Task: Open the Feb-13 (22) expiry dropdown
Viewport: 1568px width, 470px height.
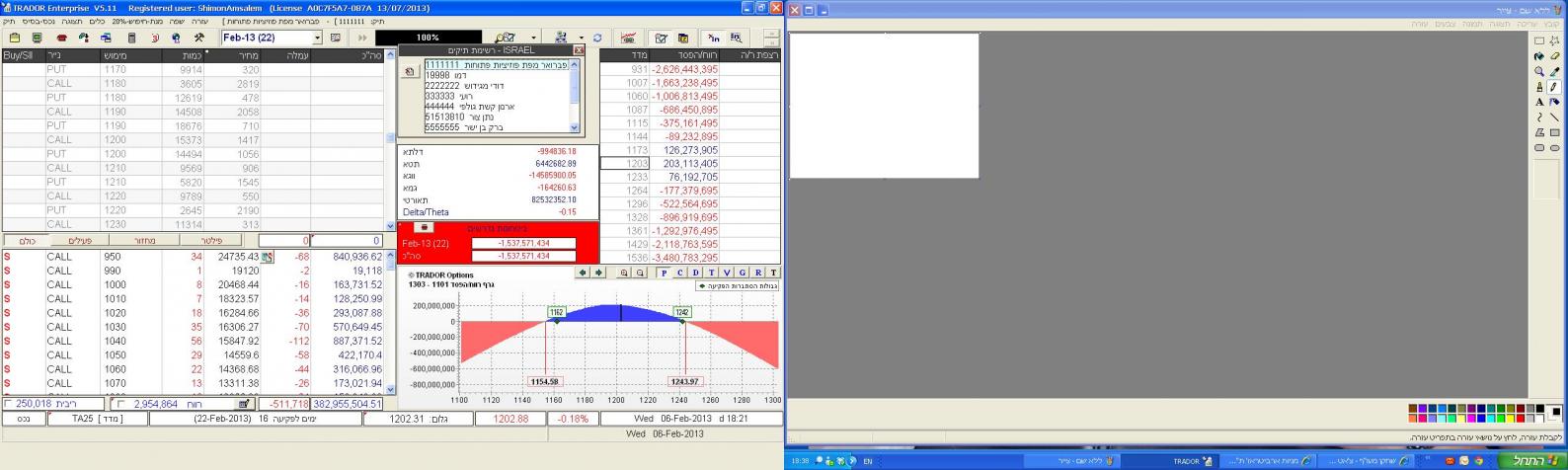Action: [317, 39]
